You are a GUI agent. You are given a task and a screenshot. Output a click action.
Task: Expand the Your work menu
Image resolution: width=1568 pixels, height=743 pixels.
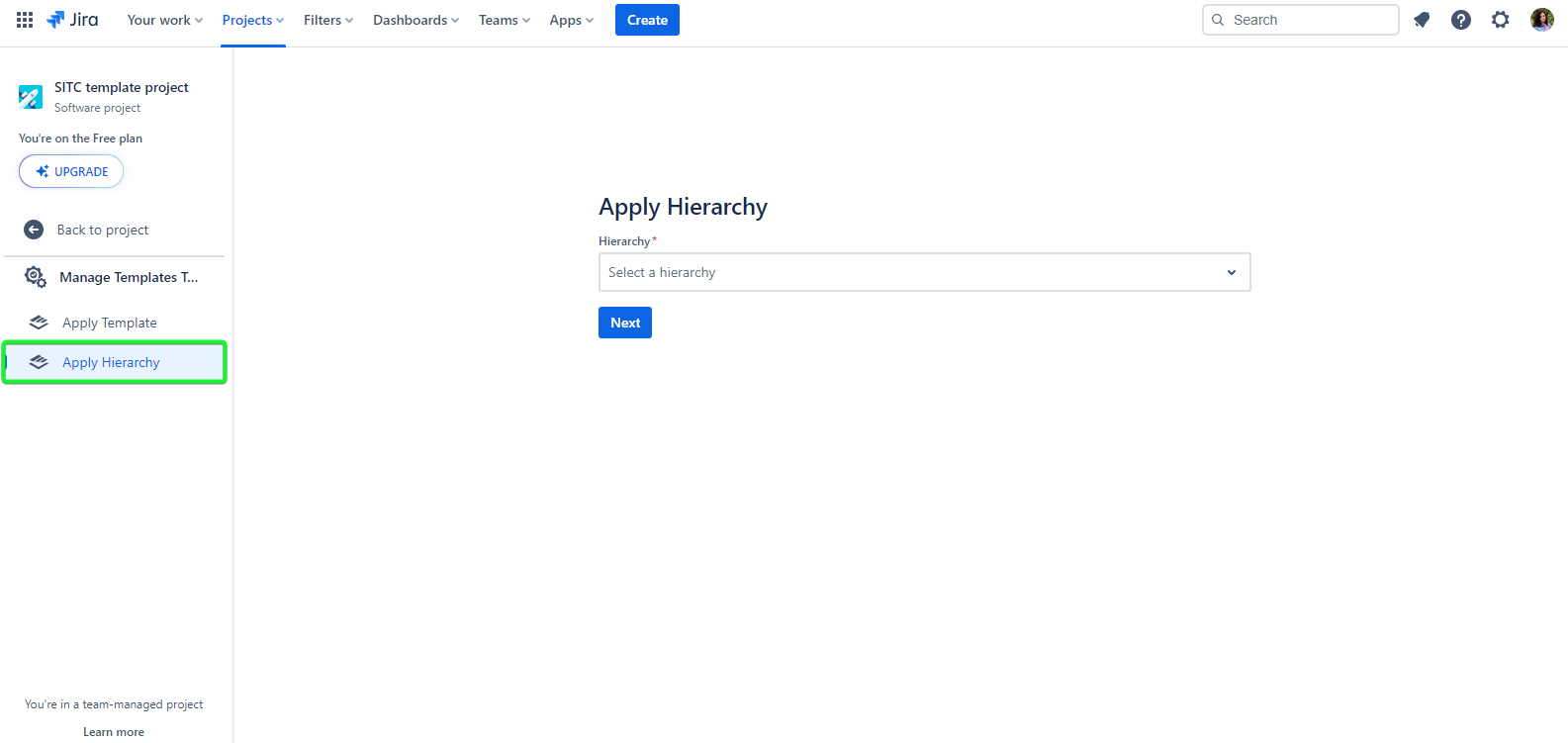pyautogui.click(x=164, y=20)
